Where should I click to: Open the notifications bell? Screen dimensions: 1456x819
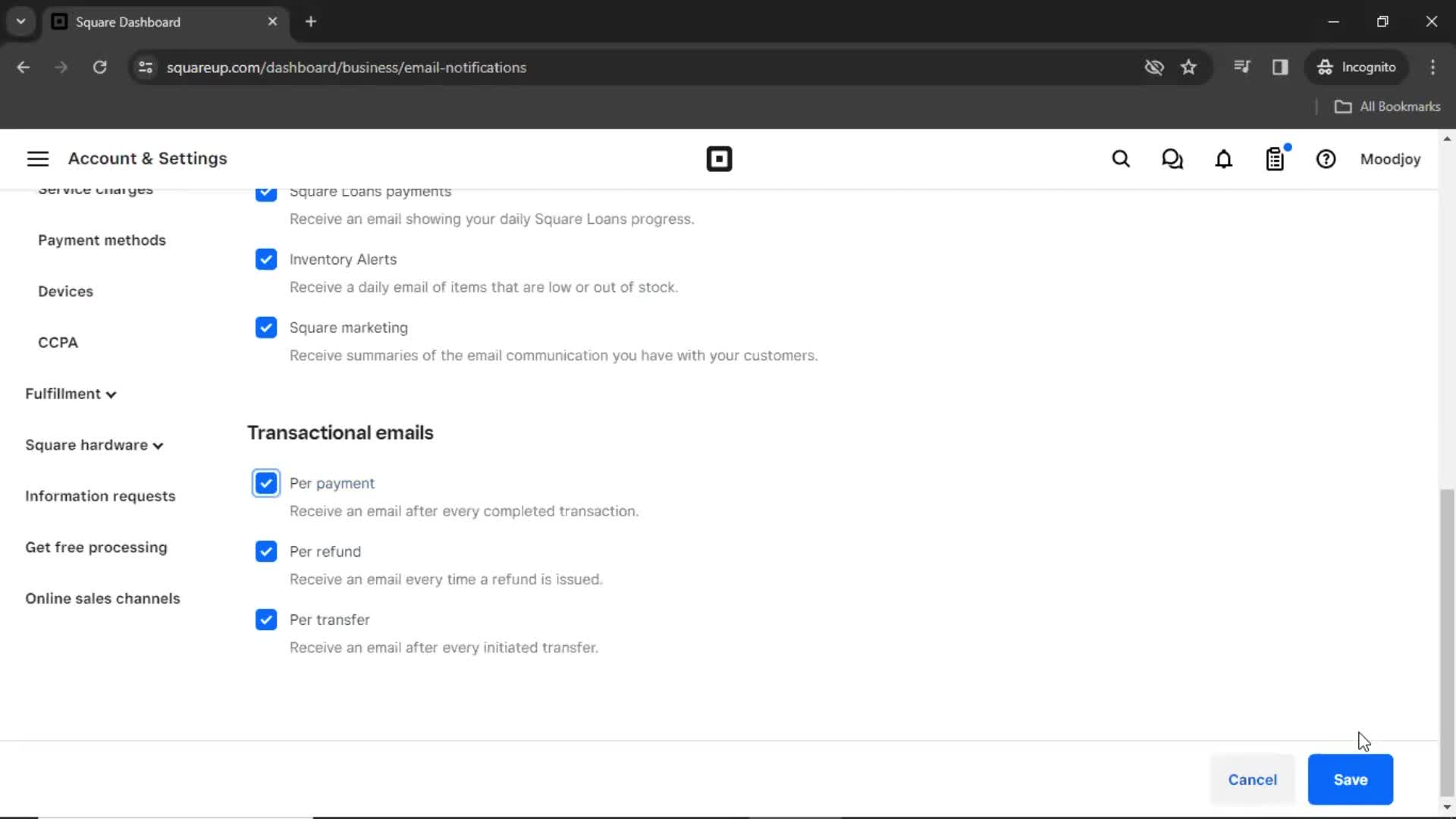(x=1224, y=159)
